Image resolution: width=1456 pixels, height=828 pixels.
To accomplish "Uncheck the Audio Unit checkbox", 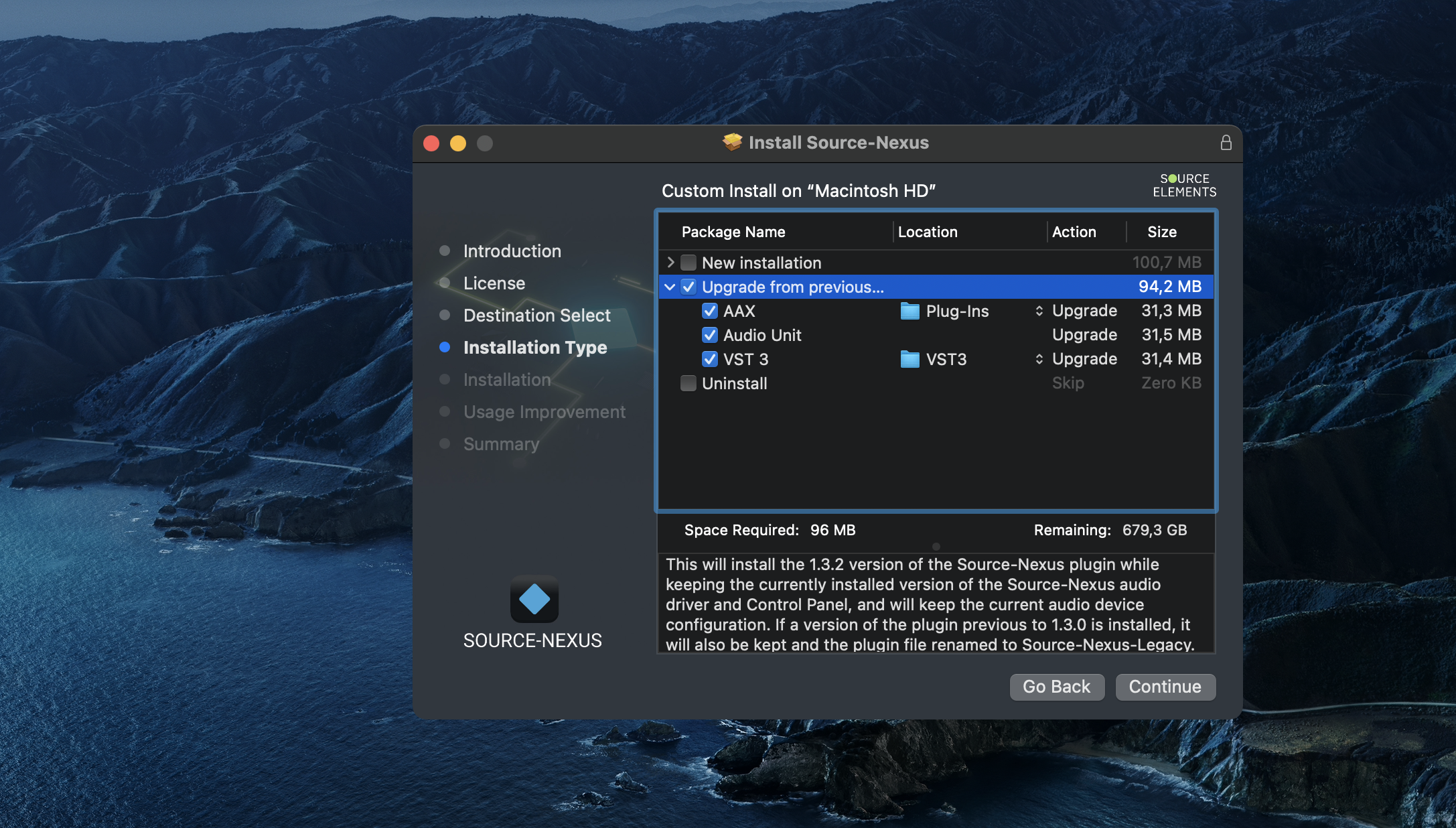I will coord(710,335).
